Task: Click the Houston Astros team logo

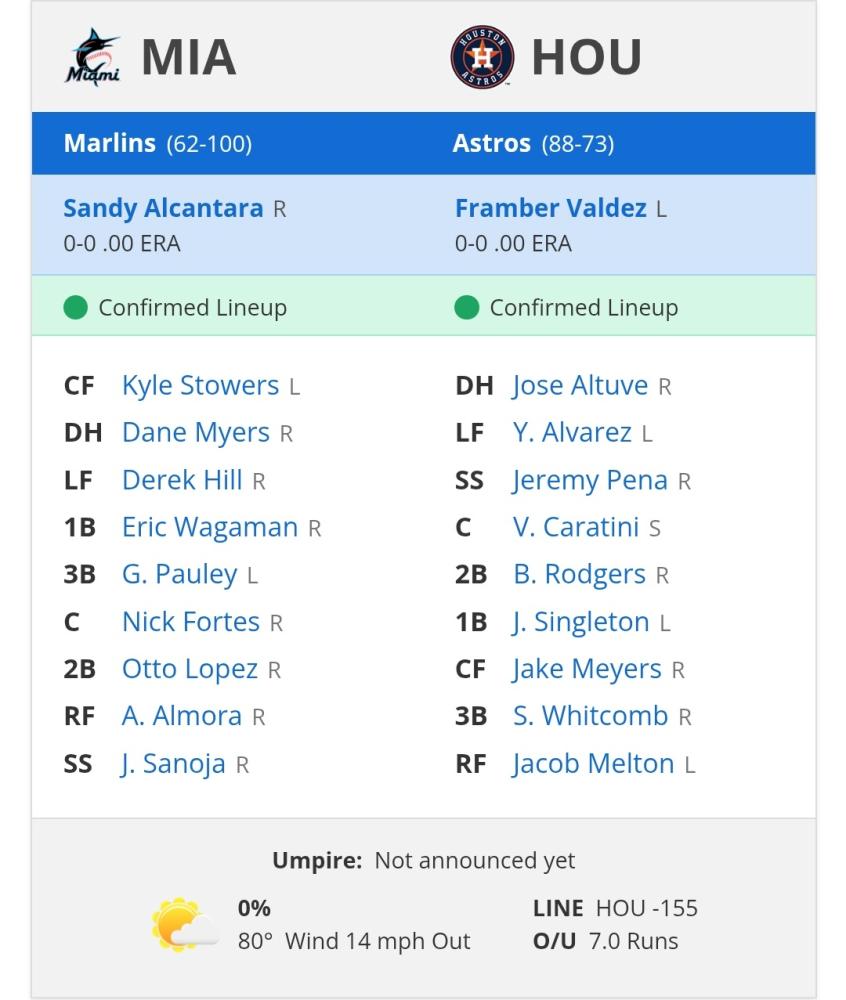Action: (482, 57)
